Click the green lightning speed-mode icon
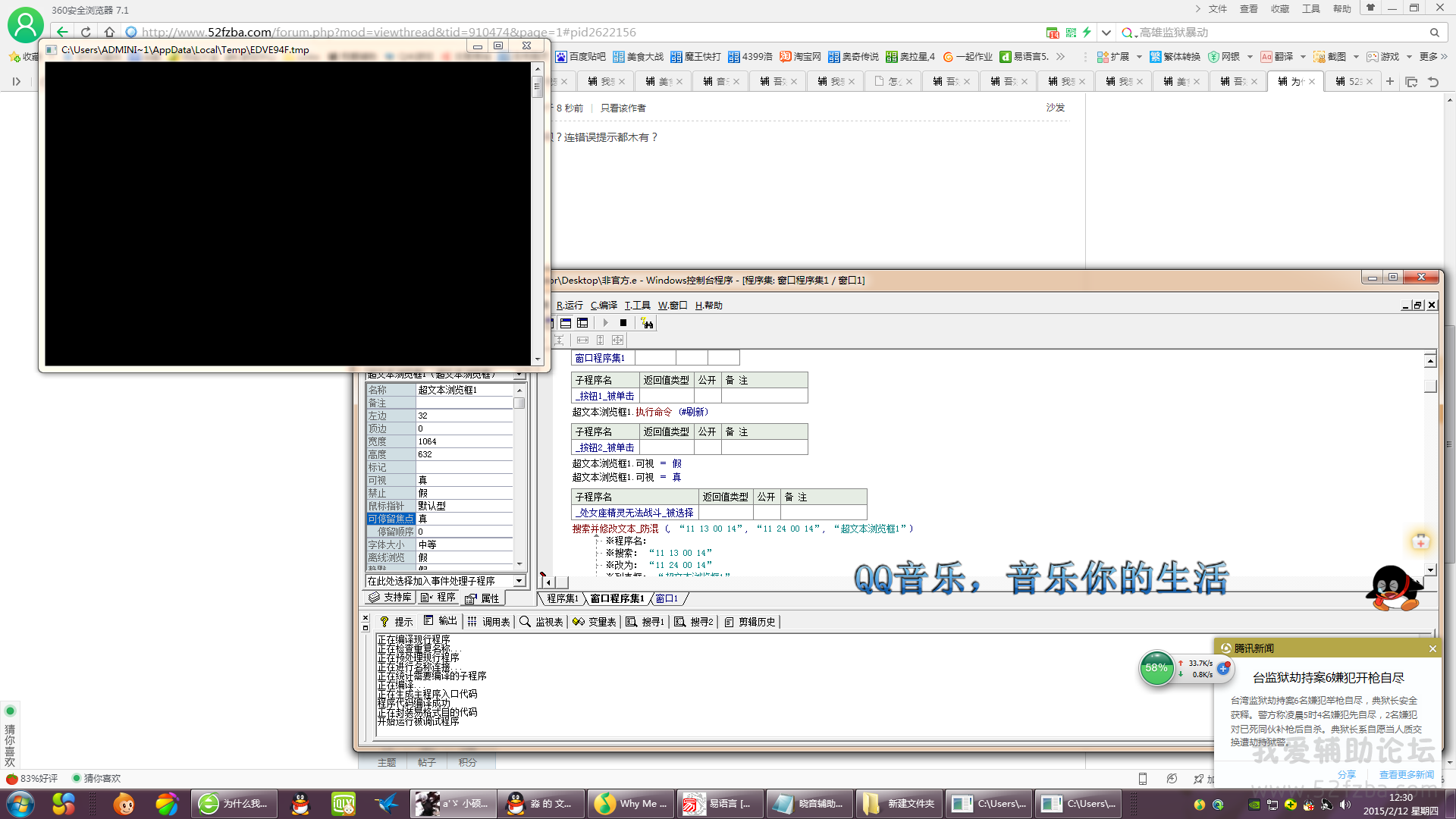Image resolution: width=1456 pixels, height=819 pixels. (1087, 32)
